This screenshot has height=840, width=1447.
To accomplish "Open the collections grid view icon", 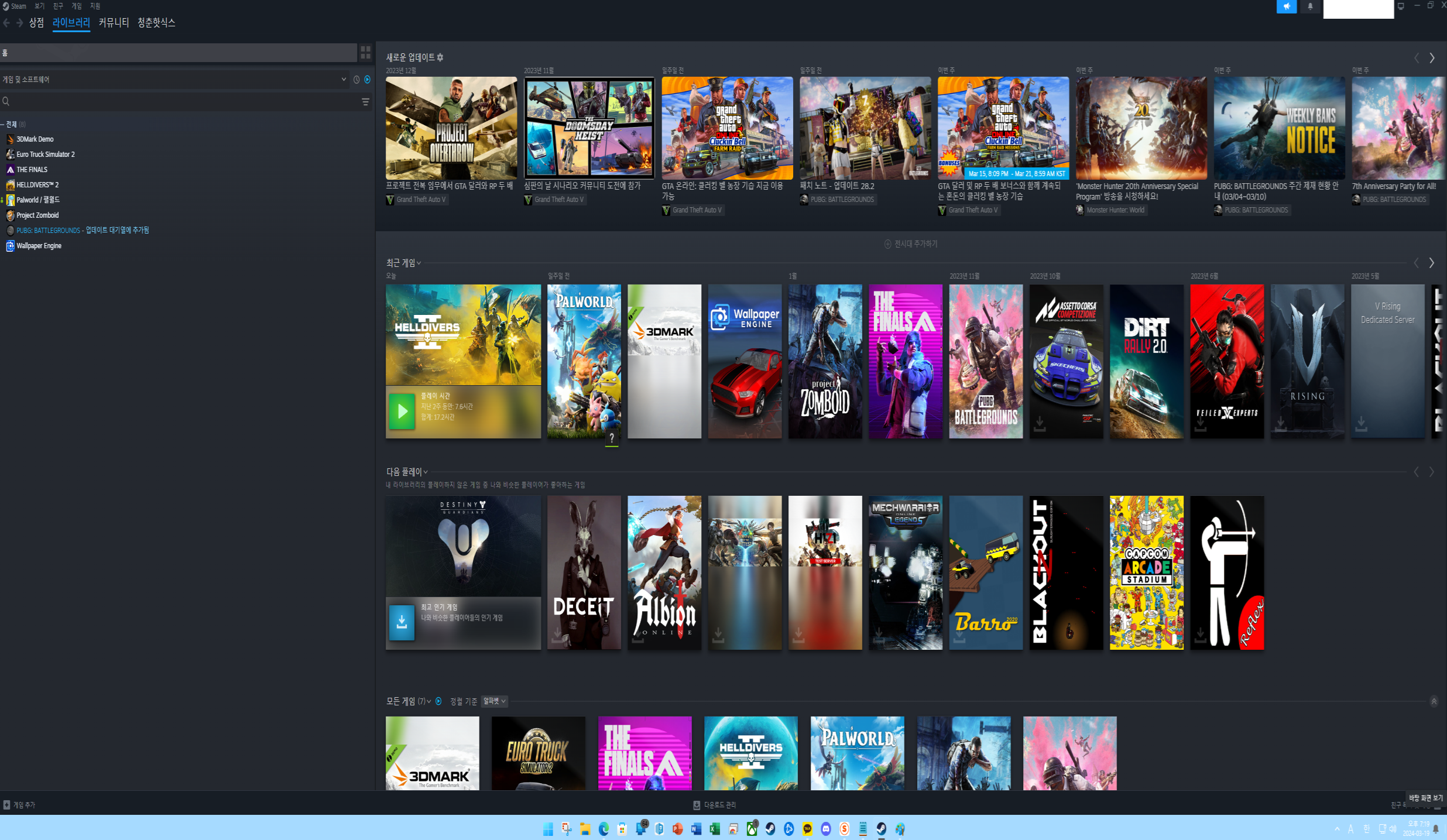I will pos(365,53).
